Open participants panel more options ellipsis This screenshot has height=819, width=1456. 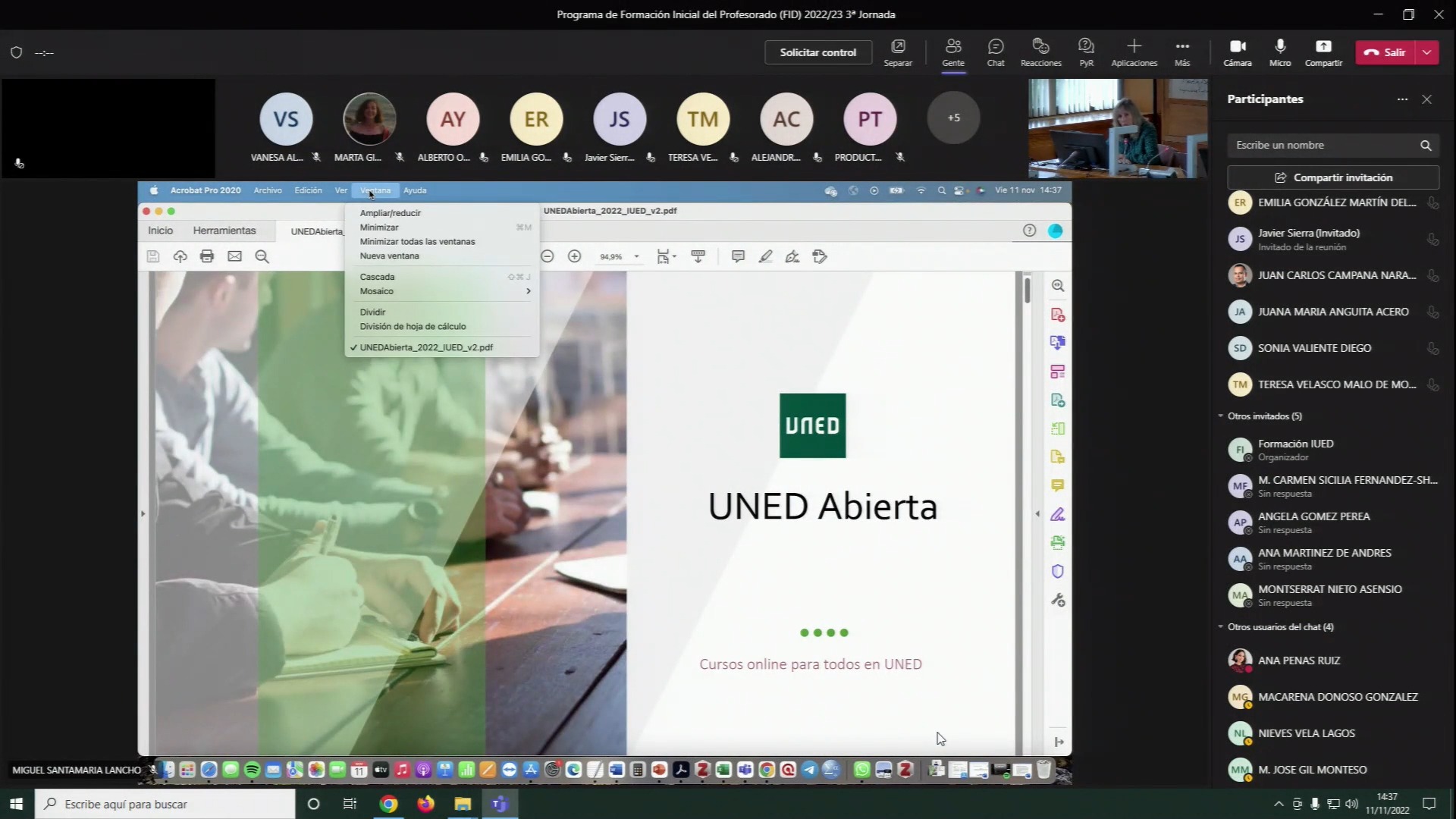pos(1402,99)
